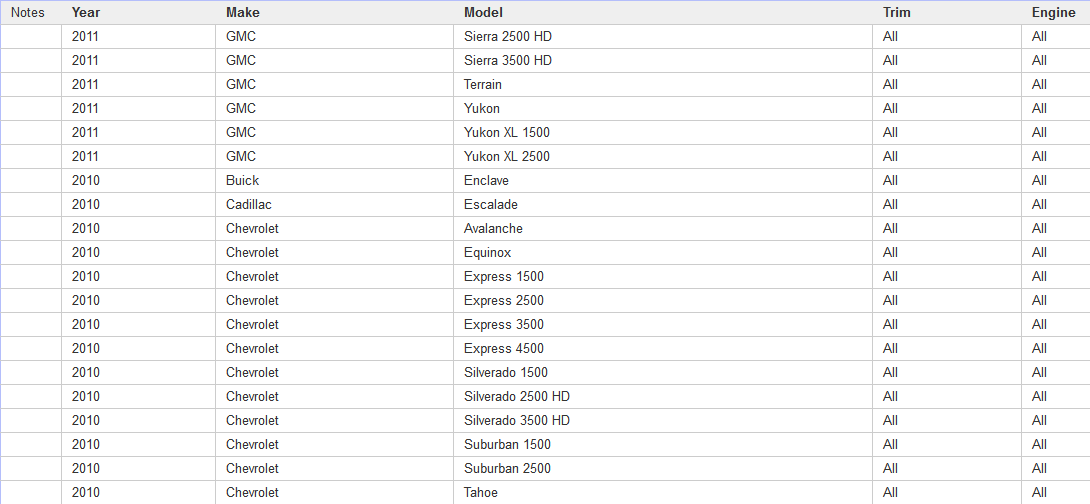Select the Silverado 1500 cell
This screenshot has width=1090, height=504.
click(x=506, y=373)
